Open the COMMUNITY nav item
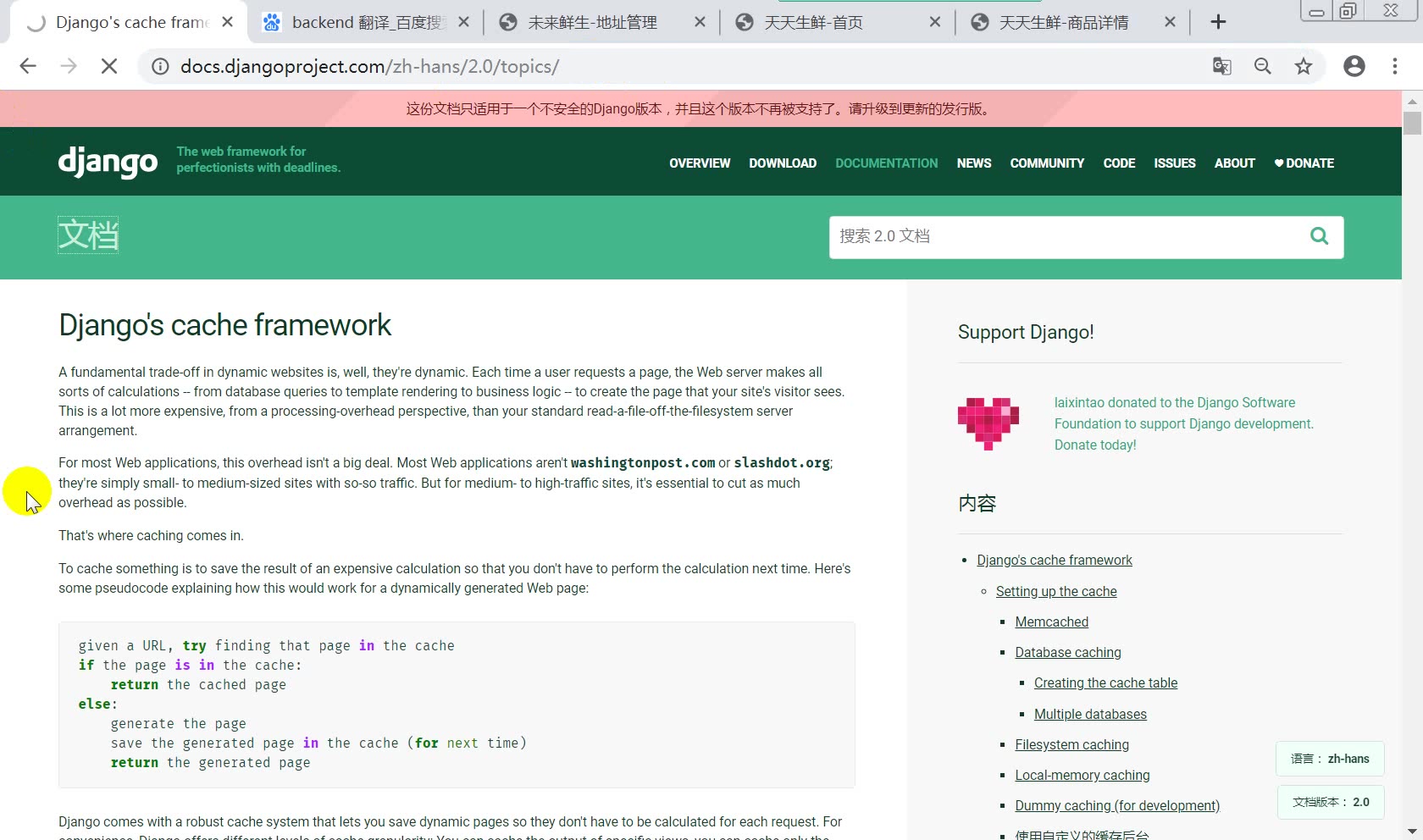The height and width of the screenshot is (840, 1423). pyautogui.click(x=1047, y=163)
